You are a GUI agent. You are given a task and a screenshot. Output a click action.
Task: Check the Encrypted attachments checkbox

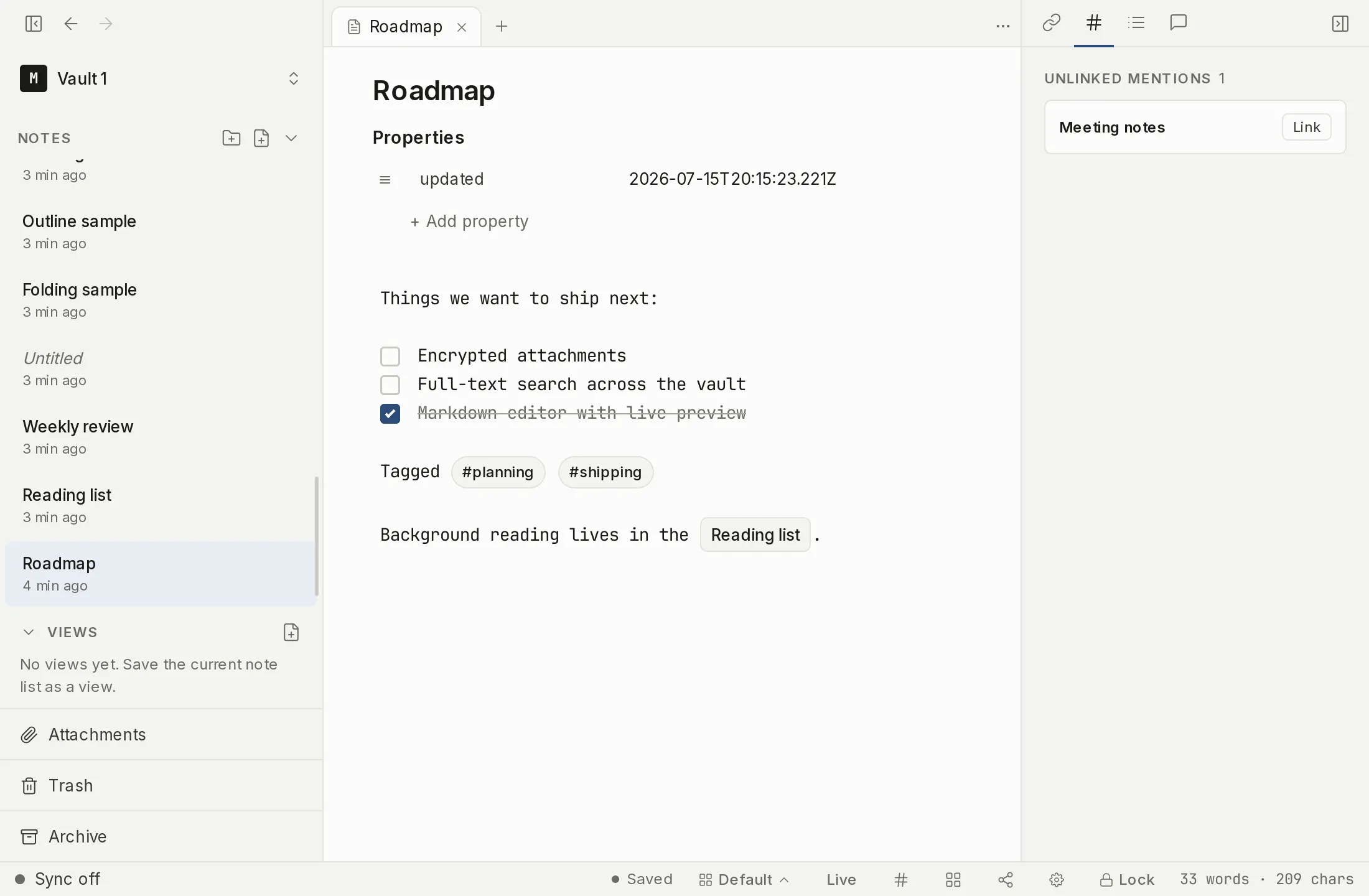pos(390,357)
